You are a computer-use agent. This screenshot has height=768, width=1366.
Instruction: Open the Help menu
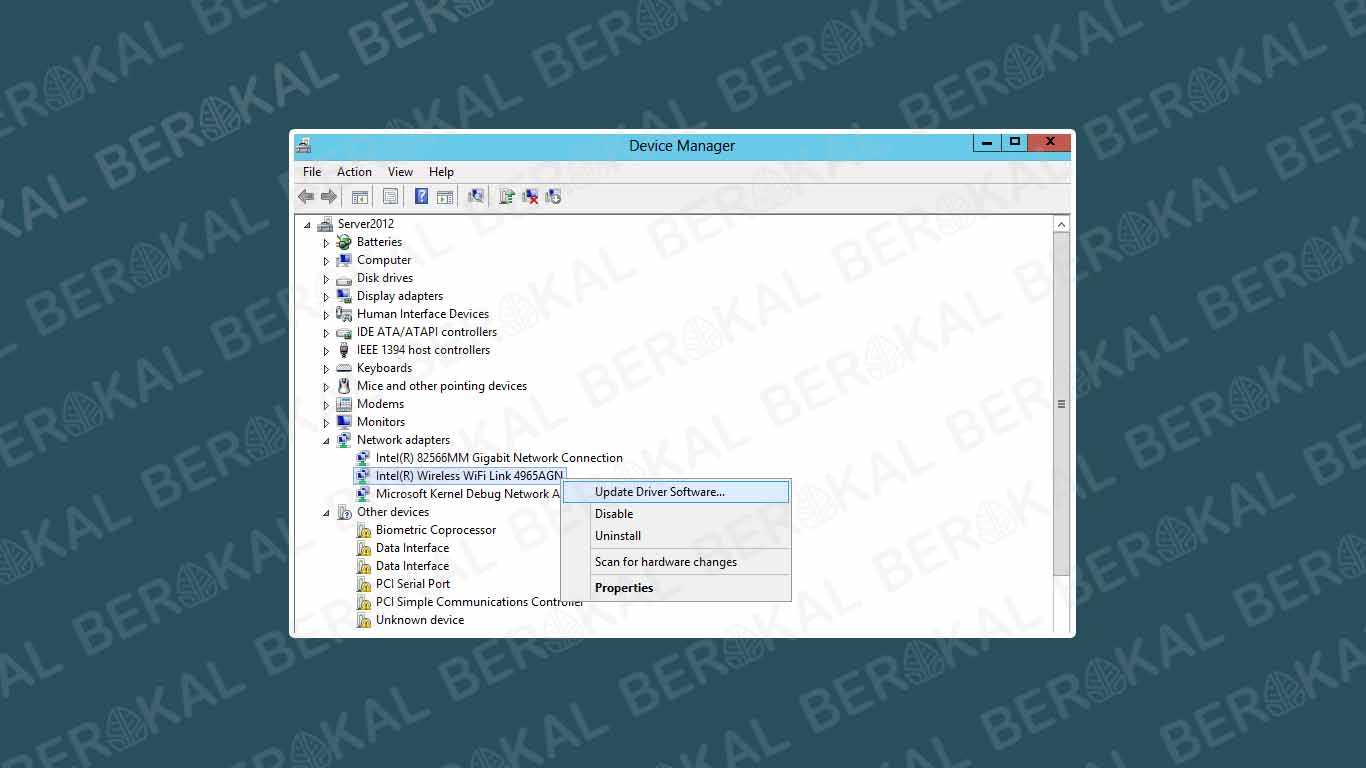441,172
